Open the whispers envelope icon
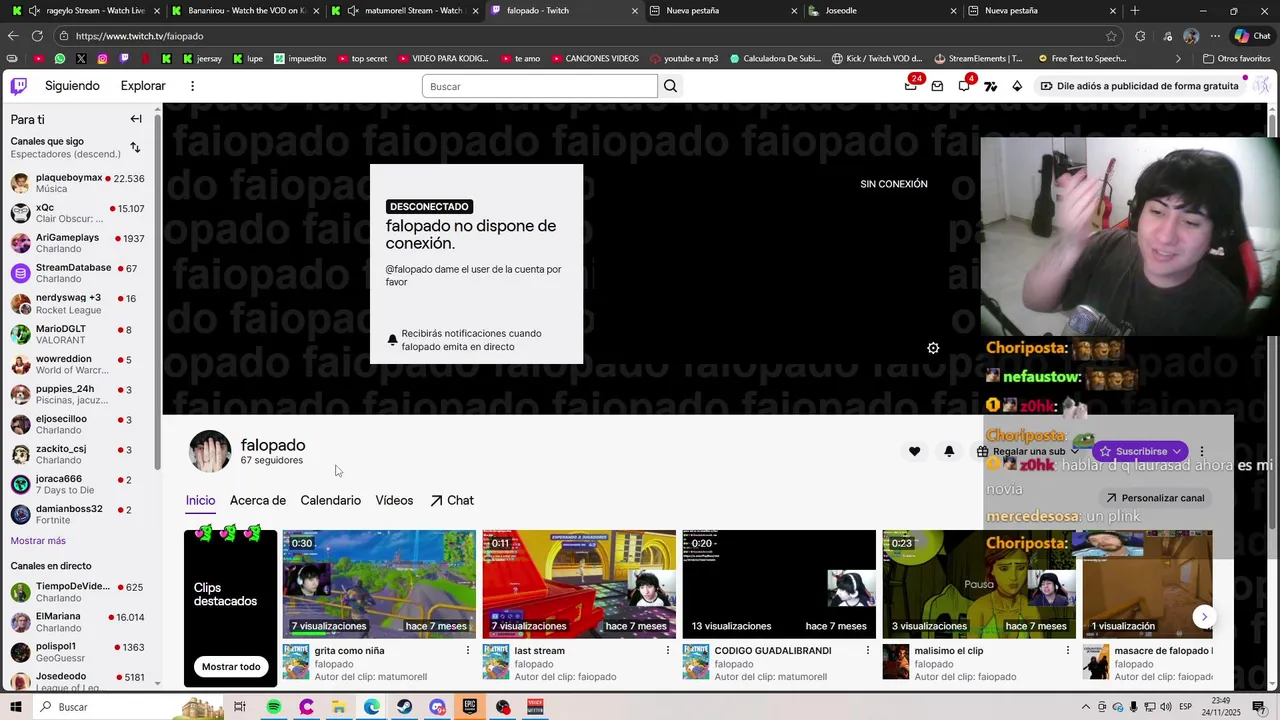Image resolution: width=1280 pixels, height=720 pixels. pos(937,86)
